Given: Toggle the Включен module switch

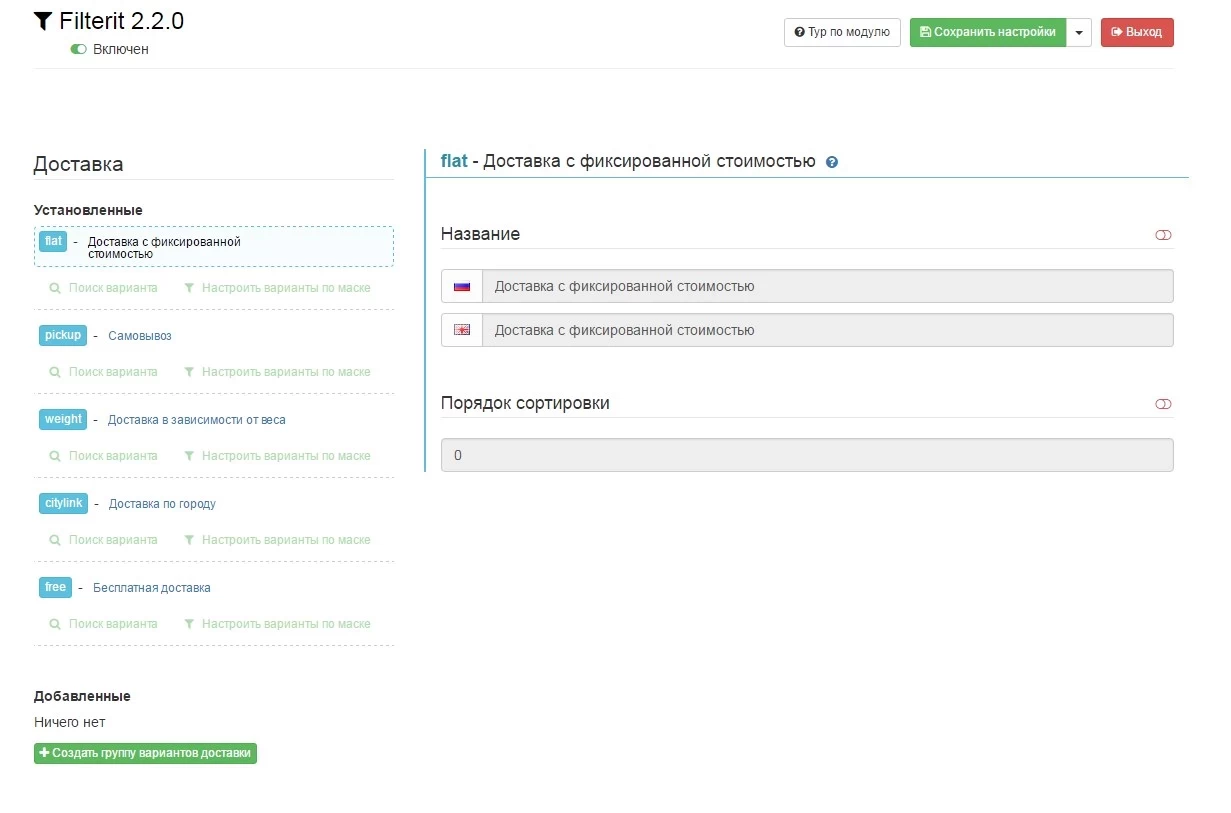Looking at the screenshot, I should click(x=79, y=49).
